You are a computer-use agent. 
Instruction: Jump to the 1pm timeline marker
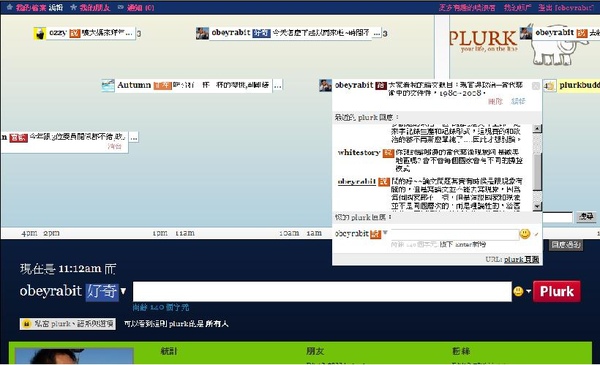pos(160,233)
